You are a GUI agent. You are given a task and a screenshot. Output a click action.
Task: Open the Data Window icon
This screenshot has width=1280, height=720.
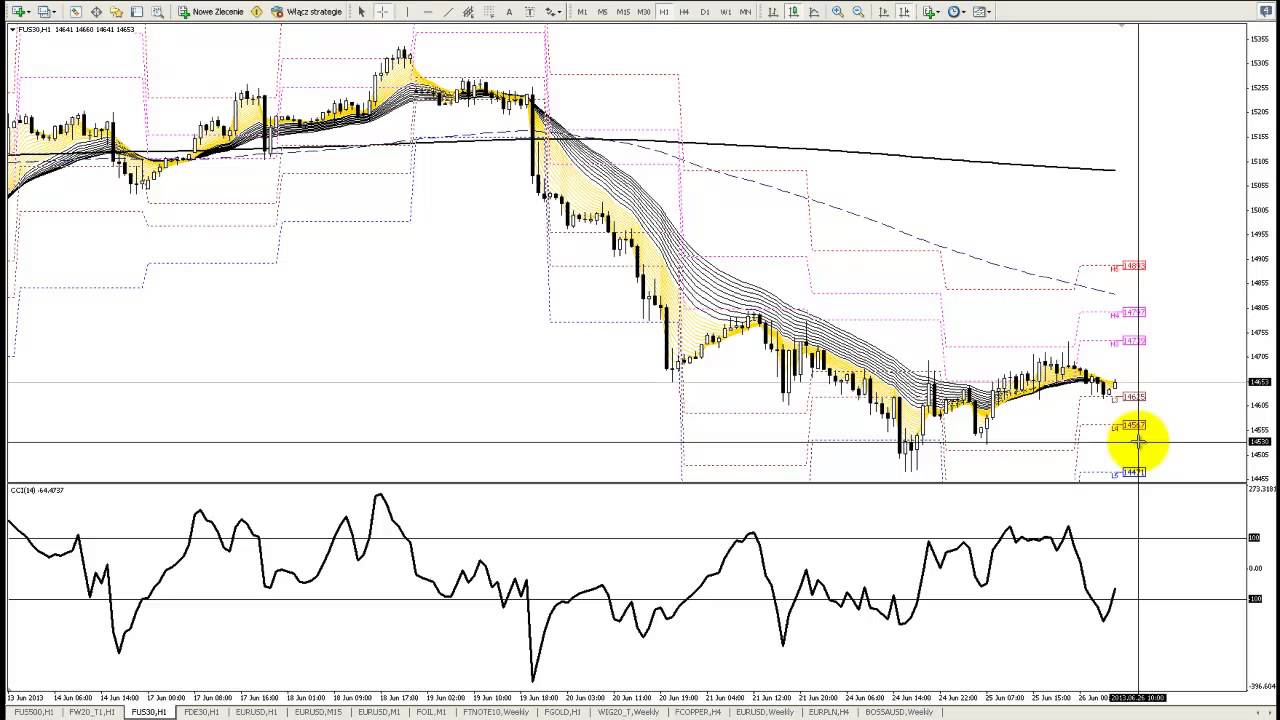[96, 12]
